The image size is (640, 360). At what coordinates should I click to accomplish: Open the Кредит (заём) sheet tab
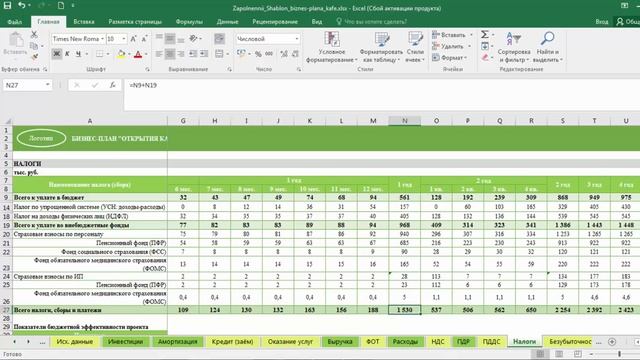(232, 342)
